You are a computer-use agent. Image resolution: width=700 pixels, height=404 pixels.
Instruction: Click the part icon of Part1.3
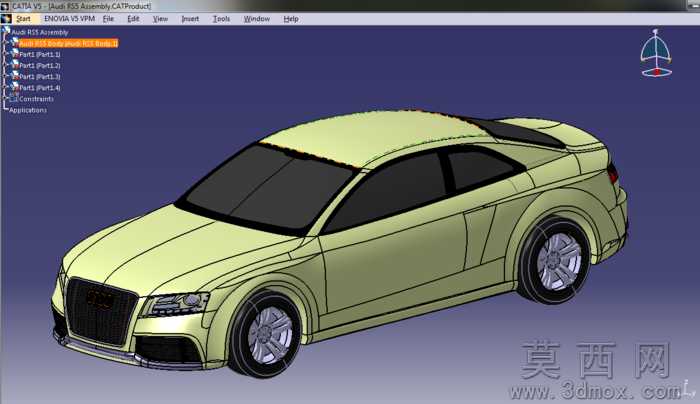click(x=15, y=76)
